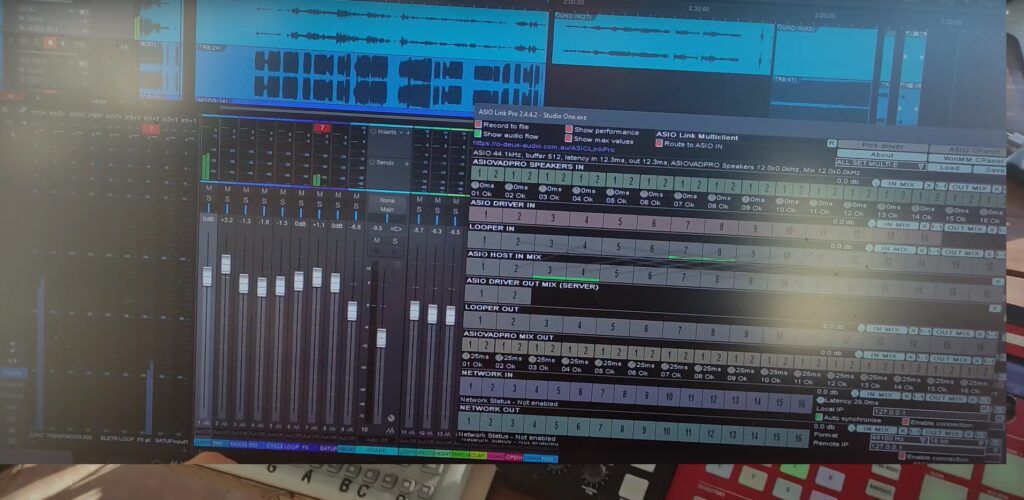The width and height of the screenshot is (1024, 500).
Task: Click the About button in ASIO Link Pro
Action: (882, 155)
